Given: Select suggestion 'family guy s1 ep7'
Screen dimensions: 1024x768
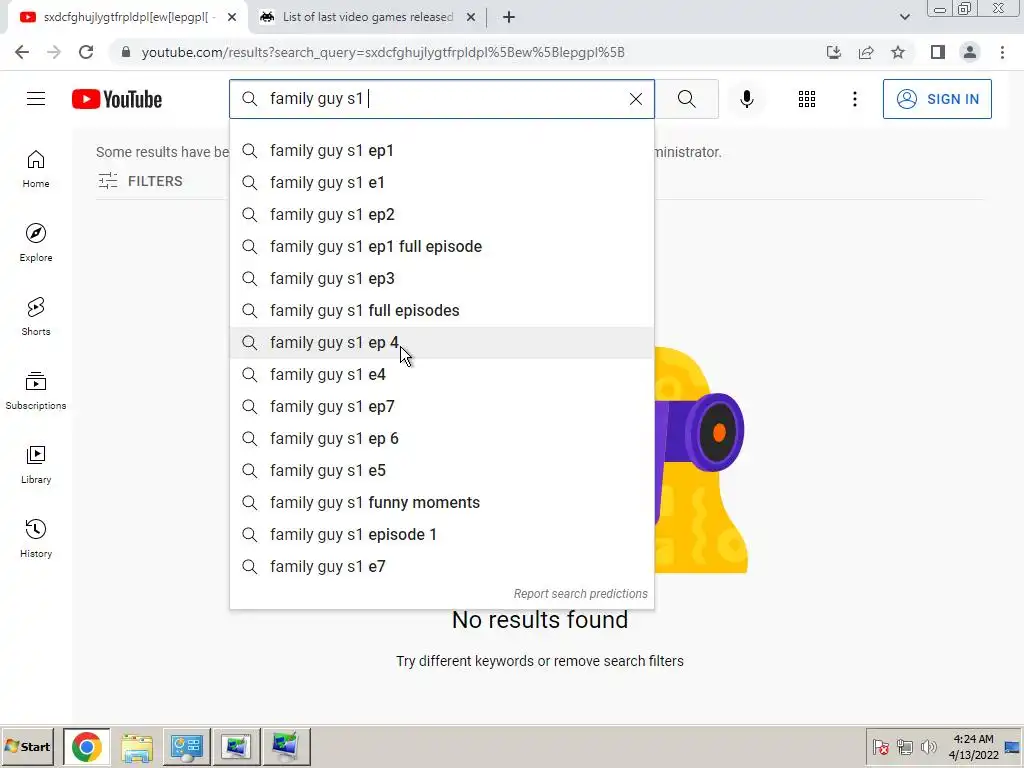Looking at the screenshot, I should (441, 406).
